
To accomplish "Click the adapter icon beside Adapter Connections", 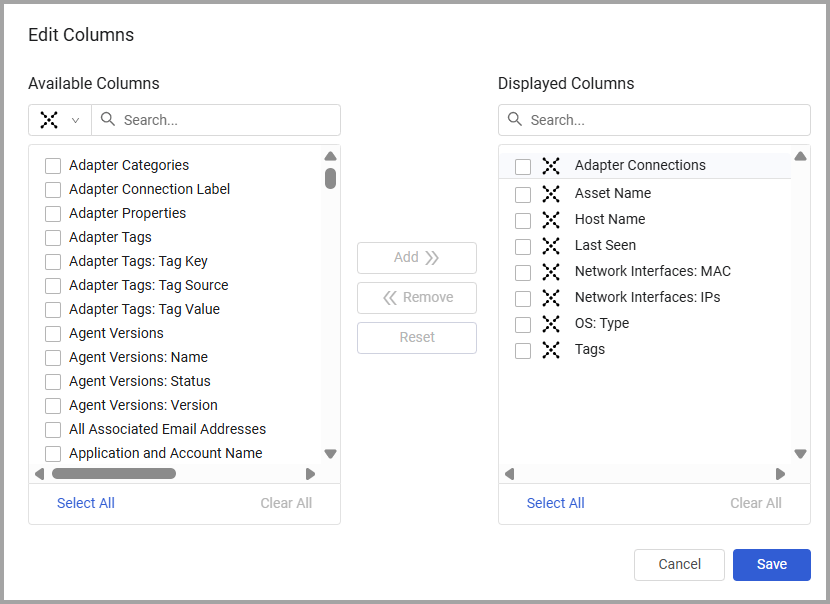I will (550, 166).
